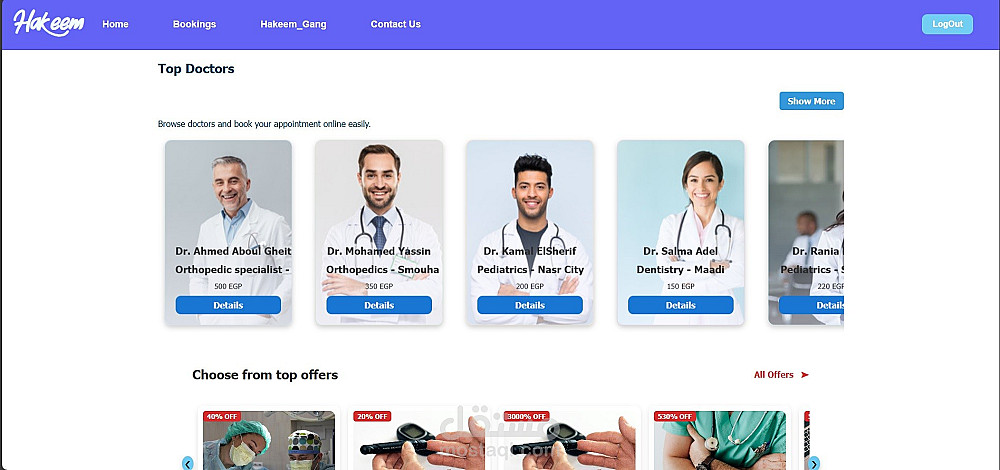
Task: View Details for Dr. Ahmed Aboul Gheit
Action: tap(228, 305)
